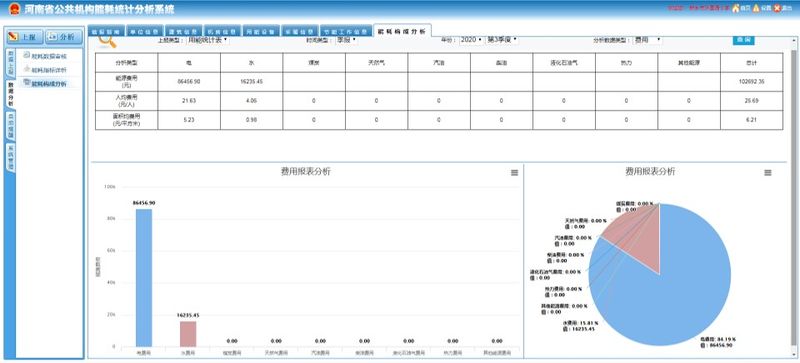Click the home (首页) house icon

click(736, 8)
